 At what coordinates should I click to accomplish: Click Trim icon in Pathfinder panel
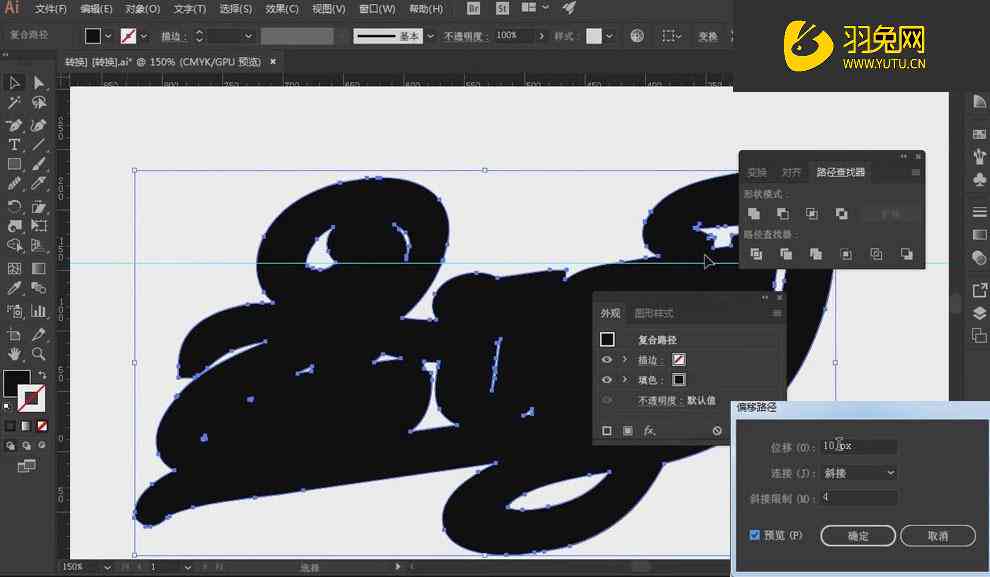[x=786, y=254]
